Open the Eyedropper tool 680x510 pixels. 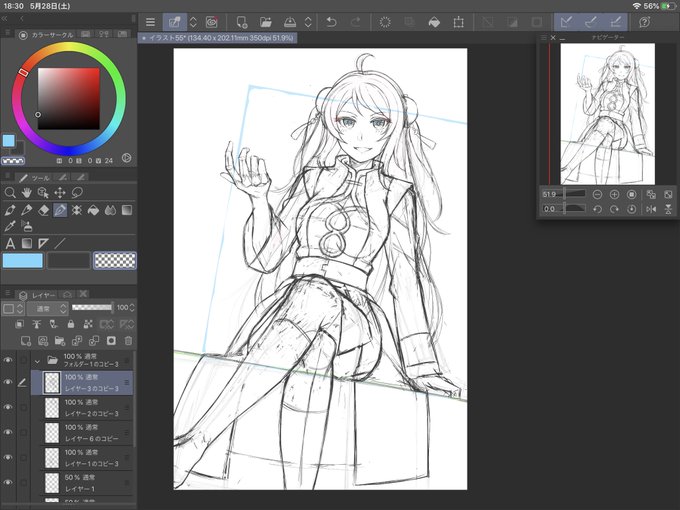click(10, 226)
